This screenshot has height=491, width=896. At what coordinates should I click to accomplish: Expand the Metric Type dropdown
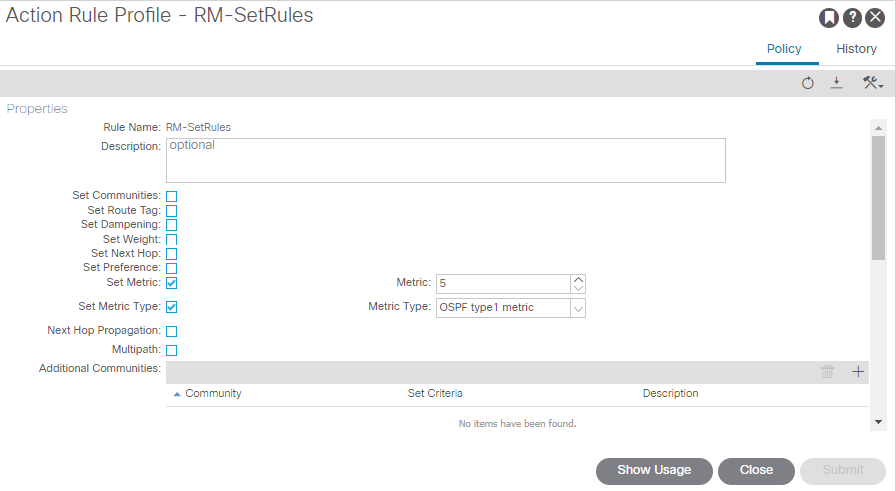[x=578, y=308]
